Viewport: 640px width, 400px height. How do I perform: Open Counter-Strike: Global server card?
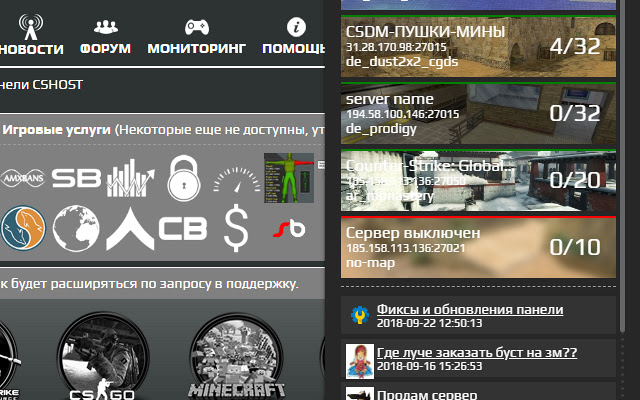click(x=478, y=180)
